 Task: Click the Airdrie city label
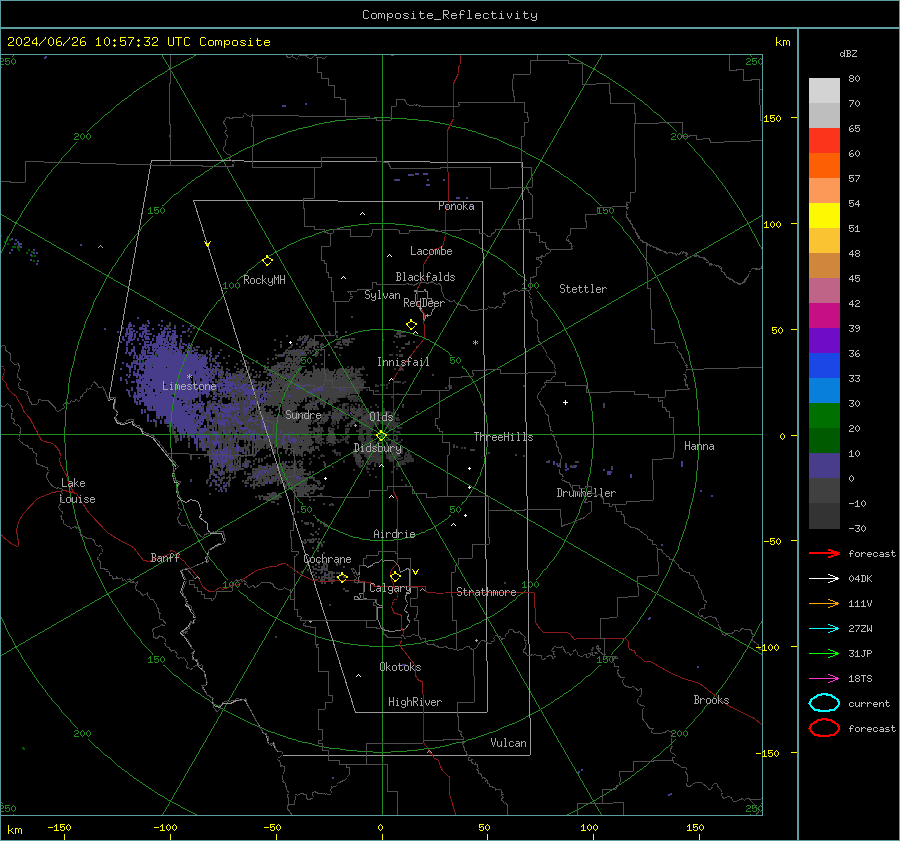pos(394,534)
